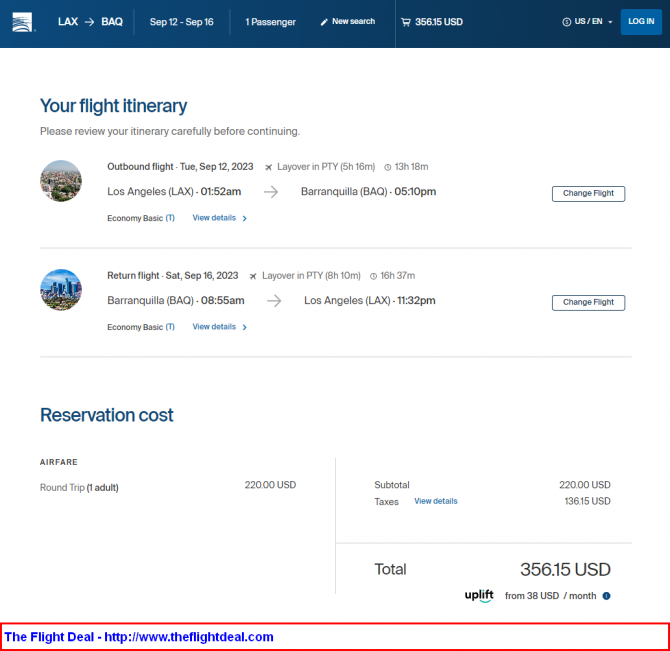Change the return flight
This screenshot has width=670, height=651.
588,302
